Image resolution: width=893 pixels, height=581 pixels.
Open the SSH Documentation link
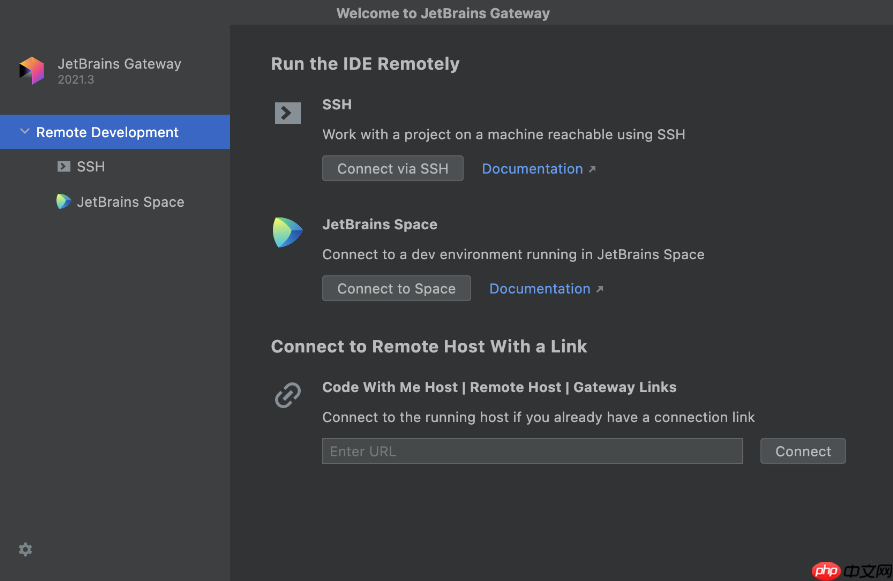(x=532, y=169)
